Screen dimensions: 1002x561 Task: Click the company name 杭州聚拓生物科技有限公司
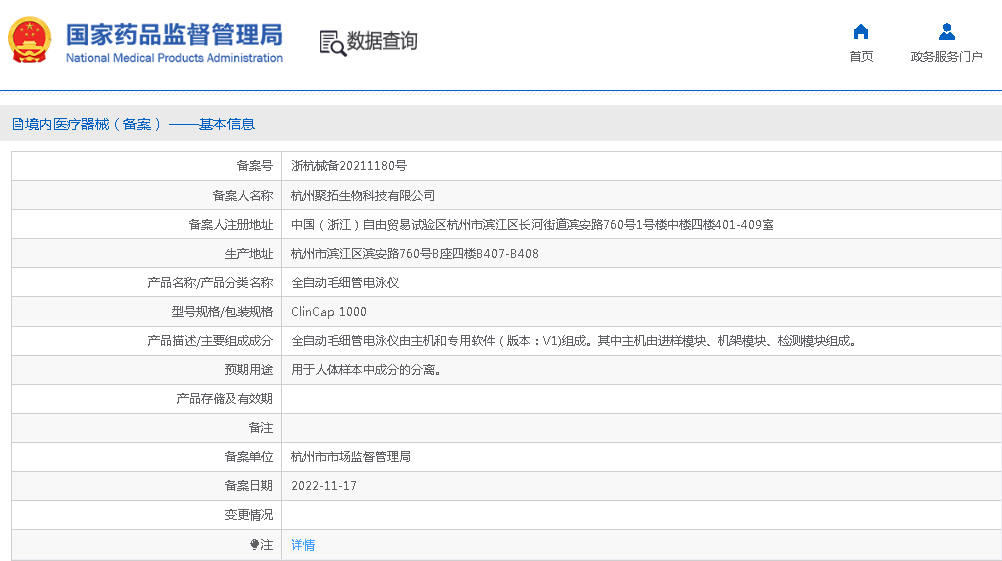pos(363,196)
